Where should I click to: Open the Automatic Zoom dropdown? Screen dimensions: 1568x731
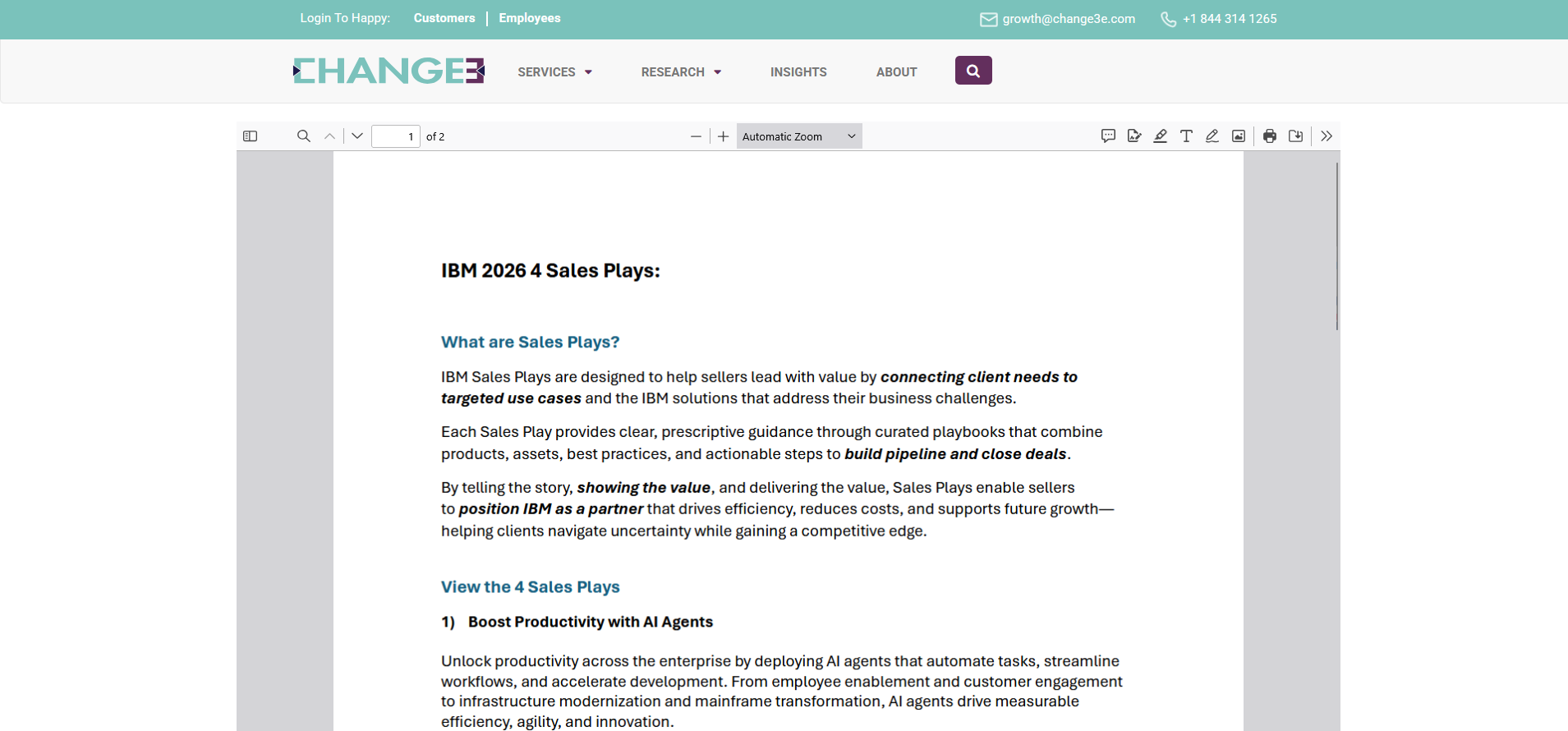[799, 136]
